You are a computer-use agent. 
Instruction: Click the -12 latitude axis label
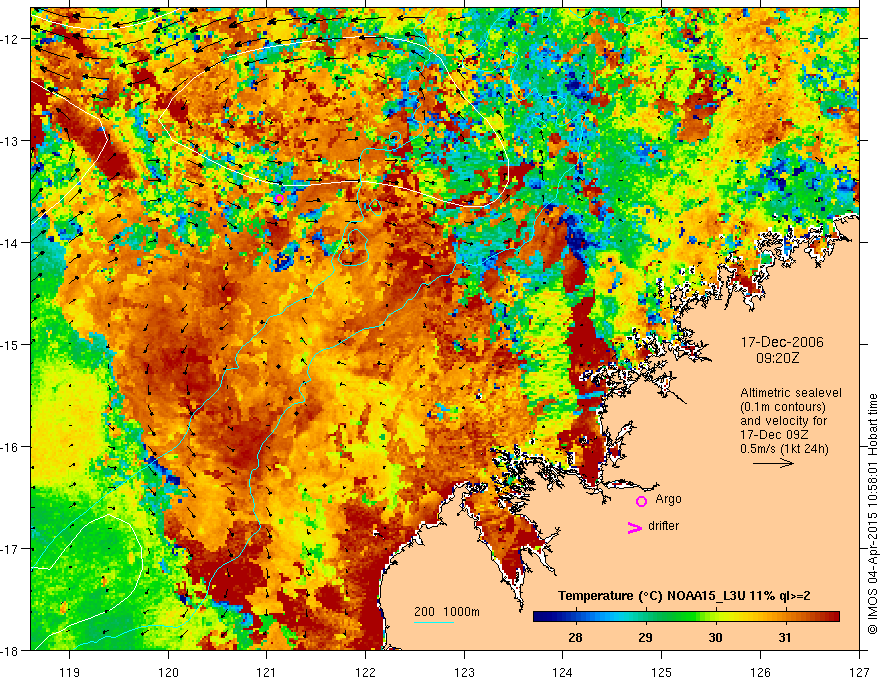coord(11,39)
